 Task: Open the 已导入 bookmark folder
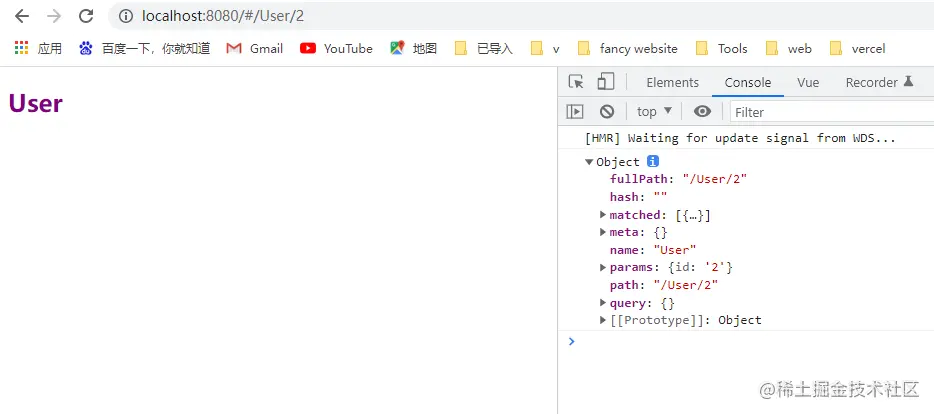pyautogui.click(x=483, y=48)
